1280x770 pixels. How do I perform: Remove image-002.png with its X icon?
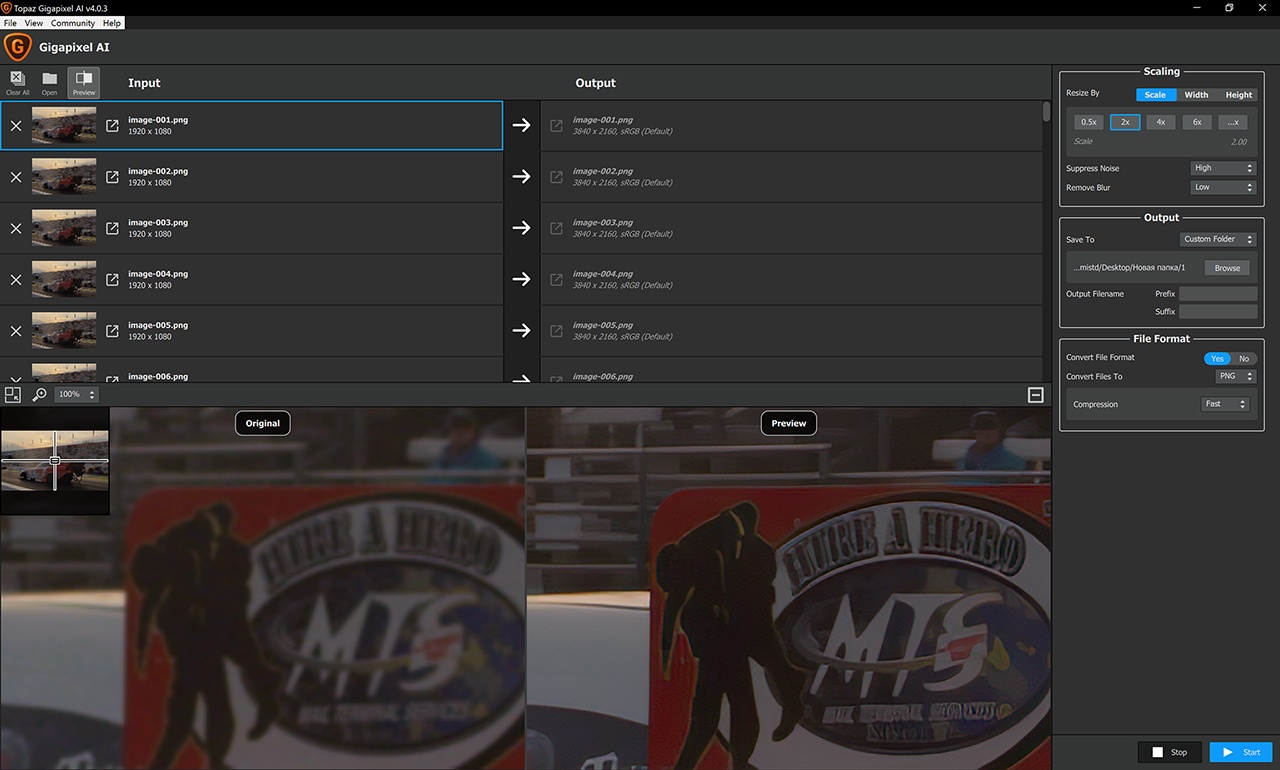pos(16,177)
